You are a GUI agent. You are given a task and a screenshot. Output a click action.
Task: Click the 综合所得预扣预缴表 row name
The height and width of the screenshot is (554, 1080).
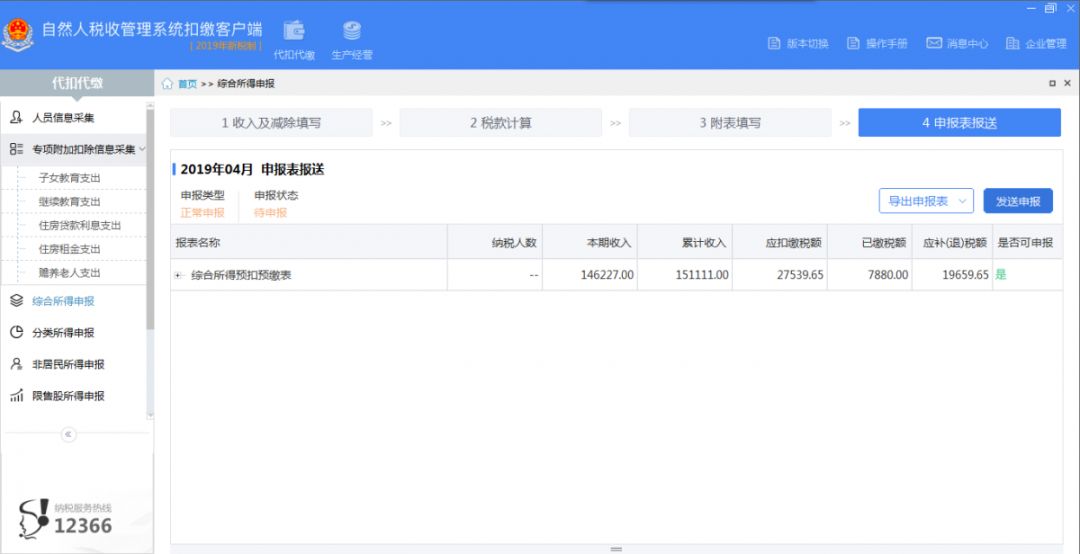pyautogui.click(x=241, y=275)
